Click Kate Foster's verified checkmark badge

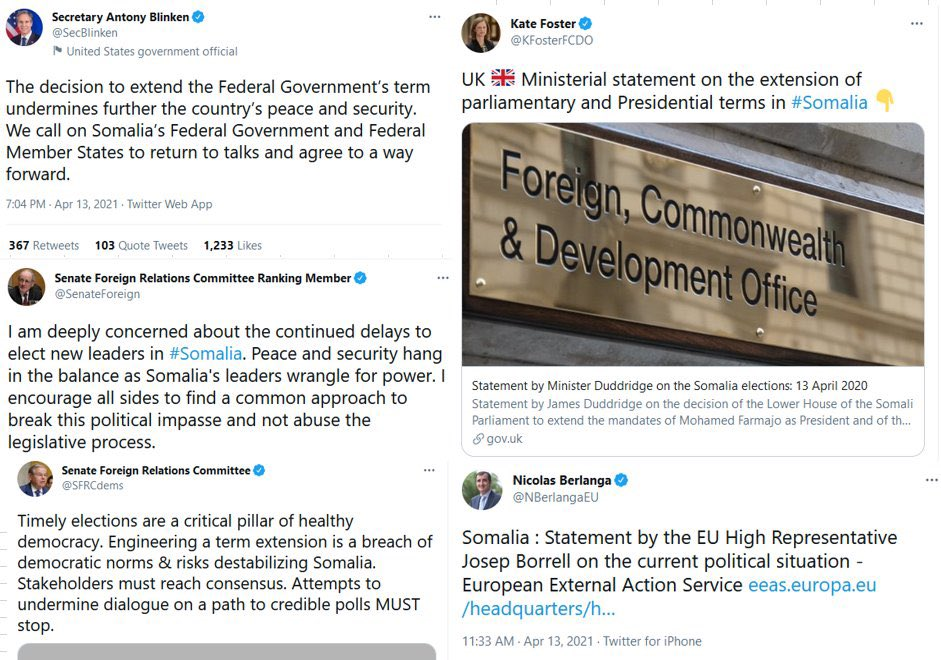(x=586, y=23)
